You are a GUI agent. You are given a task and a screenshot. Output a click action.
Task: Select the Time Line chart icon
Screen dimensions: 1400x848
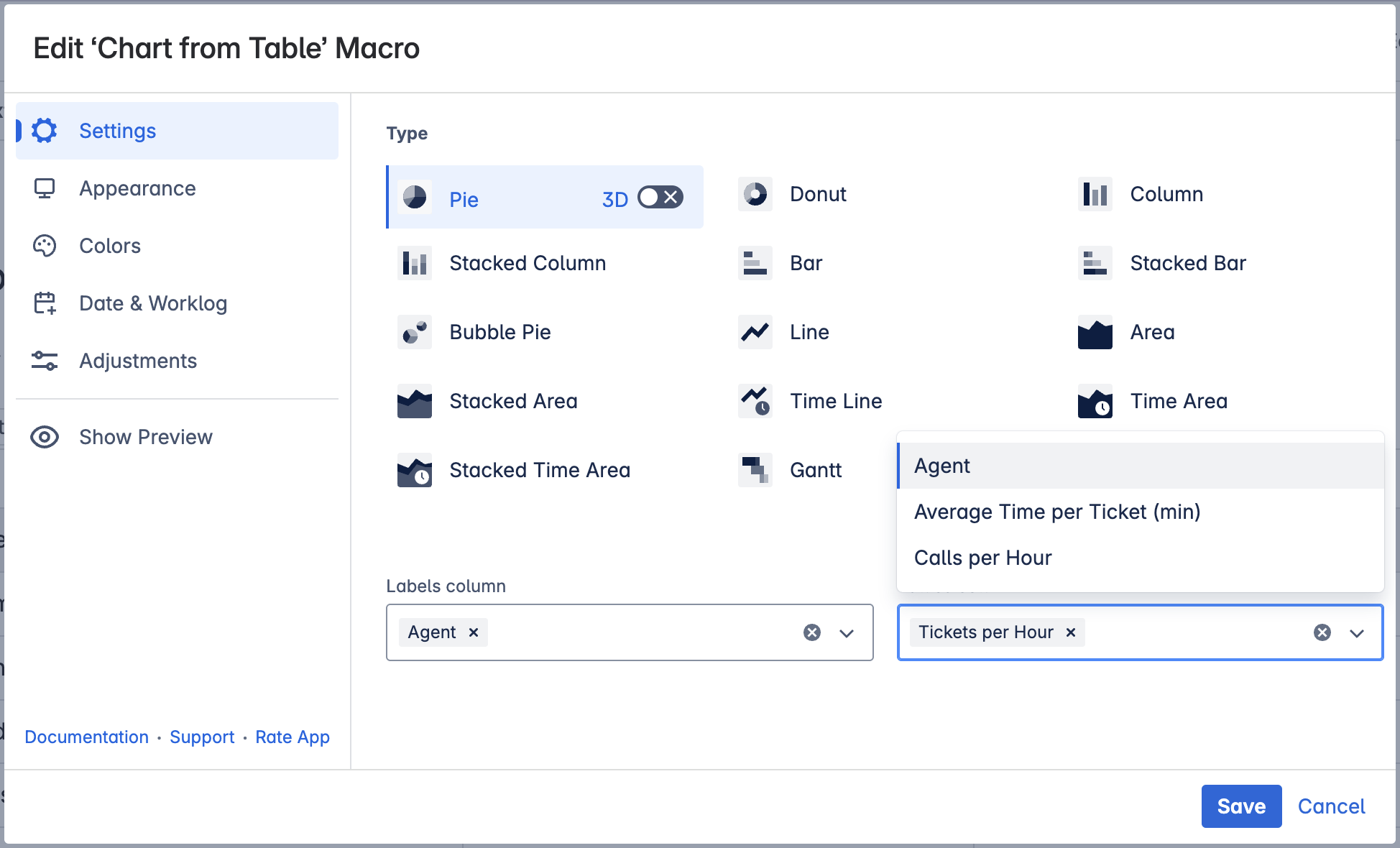click(x=755, y=401)
